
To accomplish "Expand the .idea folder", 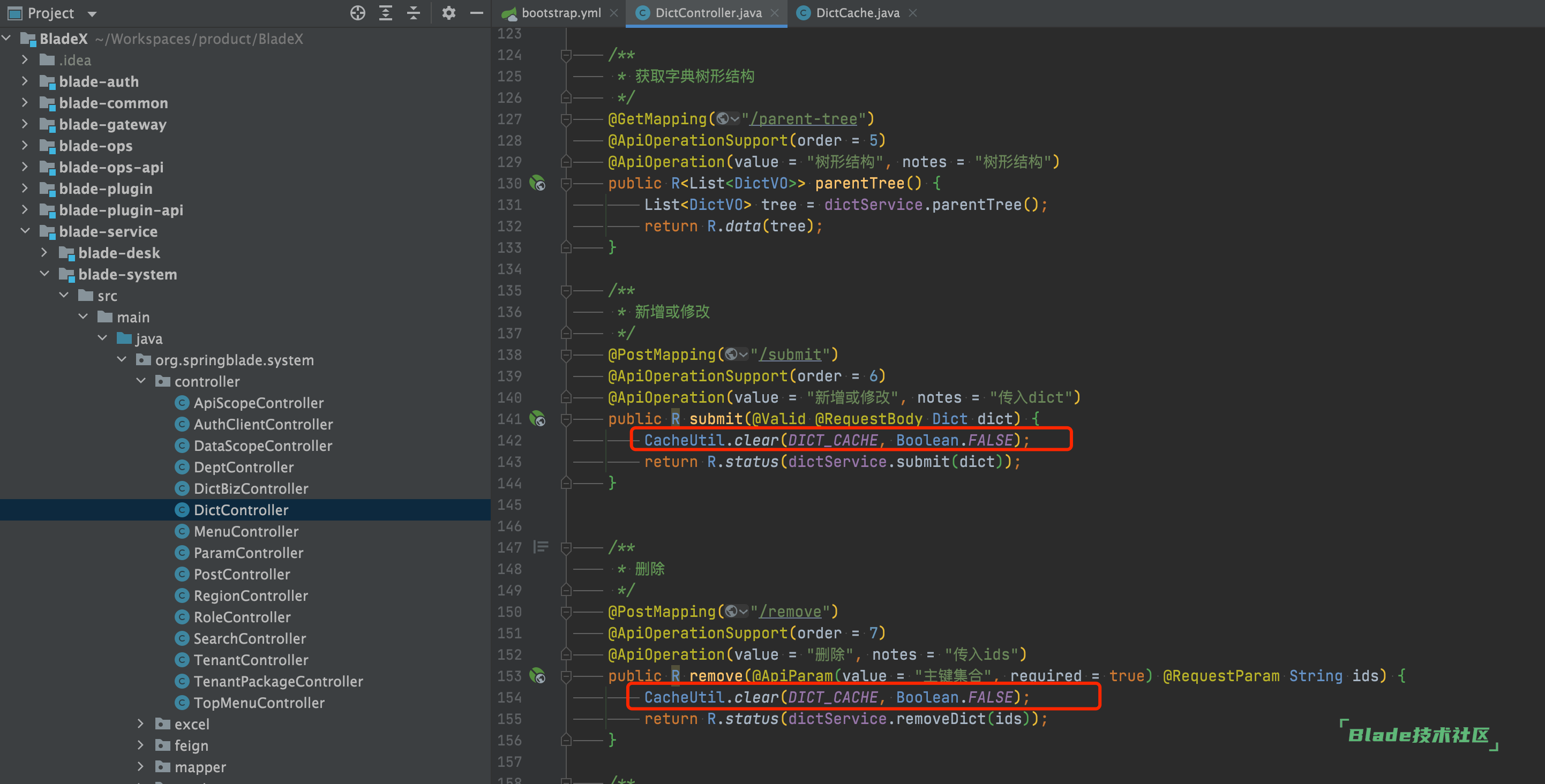I will [25, 59].
